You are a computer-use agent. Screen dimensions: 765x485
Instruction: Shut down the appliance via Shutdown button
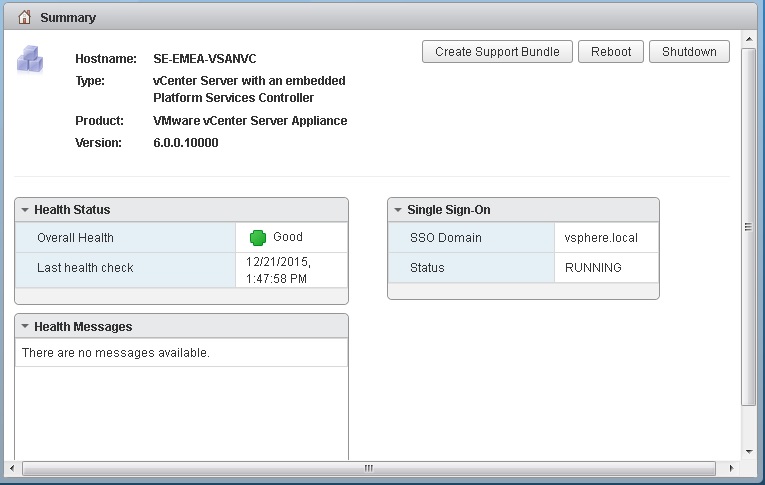coord(689,52)
